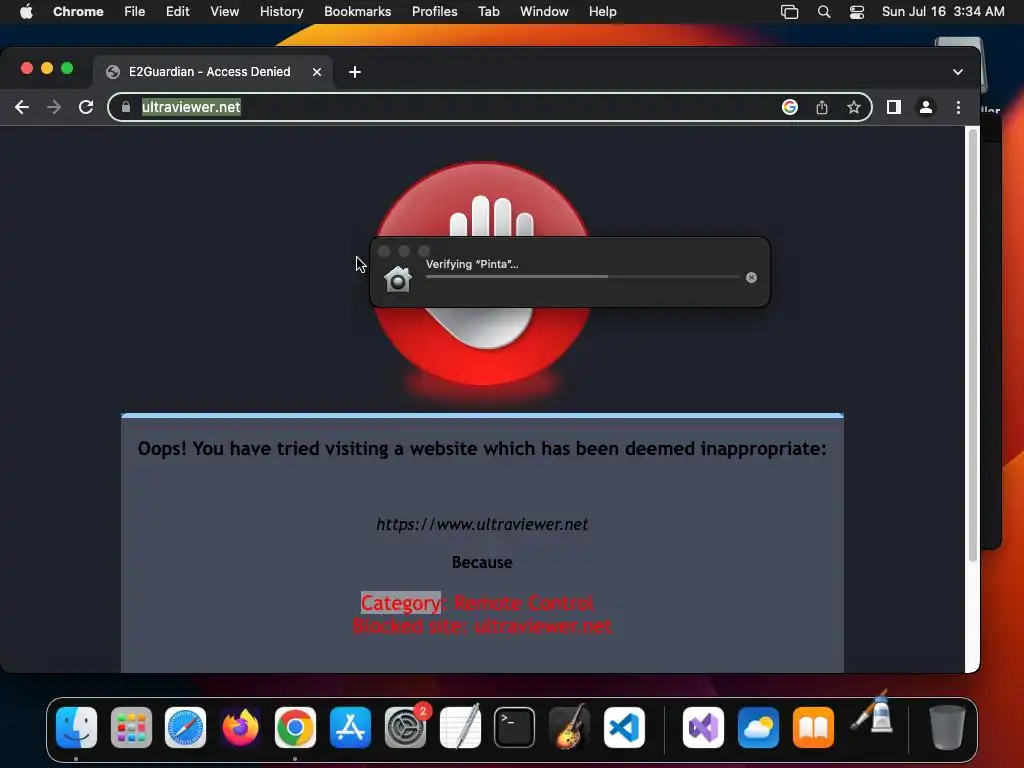Click the page vertical scrollbar
The width and height of the screenshot is (1024, 768).
[972, 345]
